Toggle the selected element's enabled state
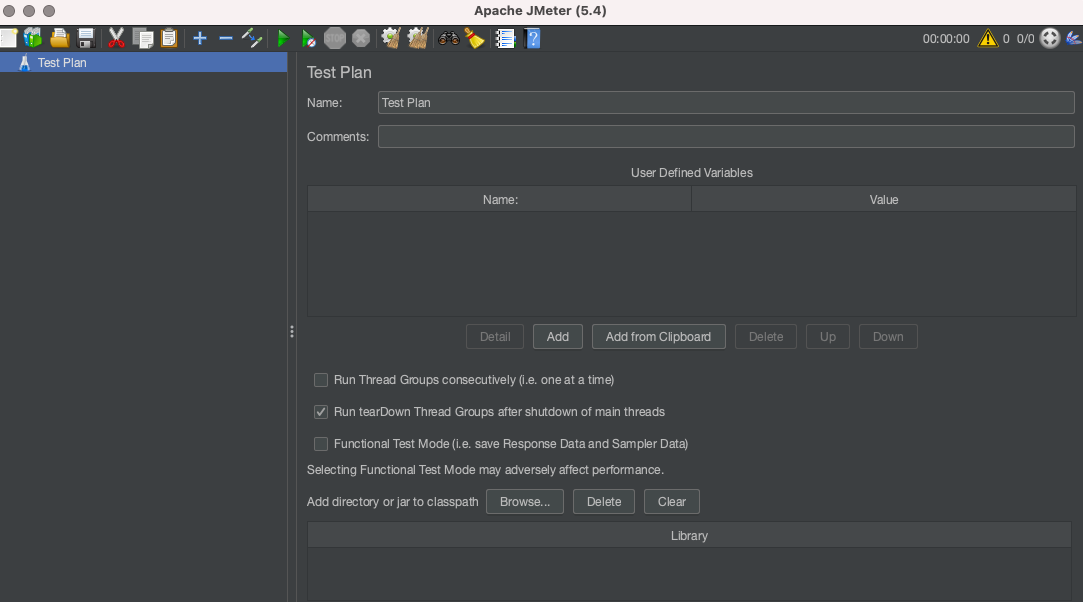 [x=251, y=37]
